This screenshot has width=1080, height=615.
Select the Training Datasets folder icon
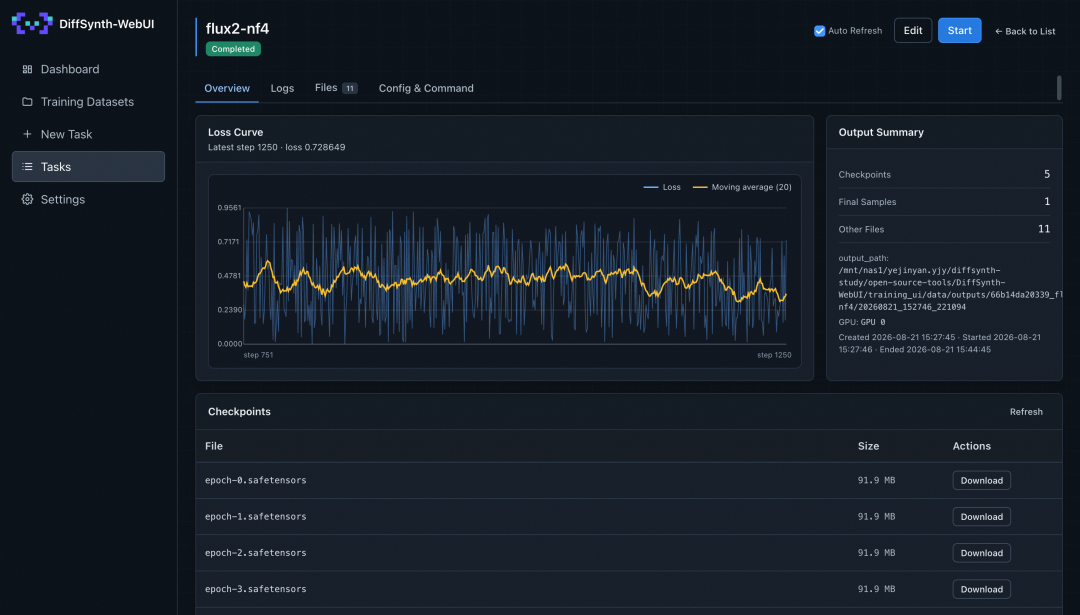(28, 102)
